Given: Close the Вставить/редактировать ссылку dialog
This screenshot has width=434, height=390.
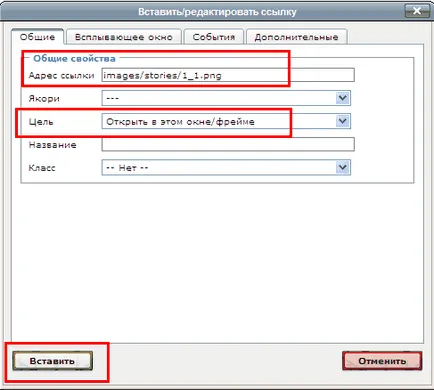Looking at the screenshot, I should coord(417,11).
